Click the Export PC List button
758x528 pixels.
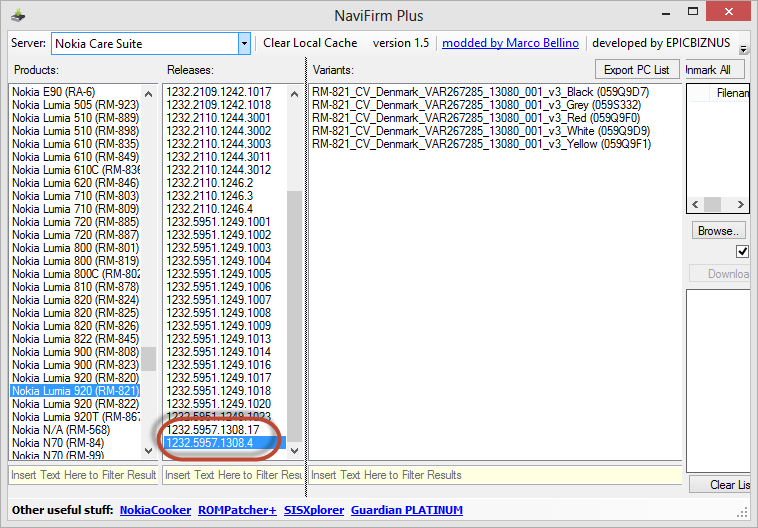[637, 70]
